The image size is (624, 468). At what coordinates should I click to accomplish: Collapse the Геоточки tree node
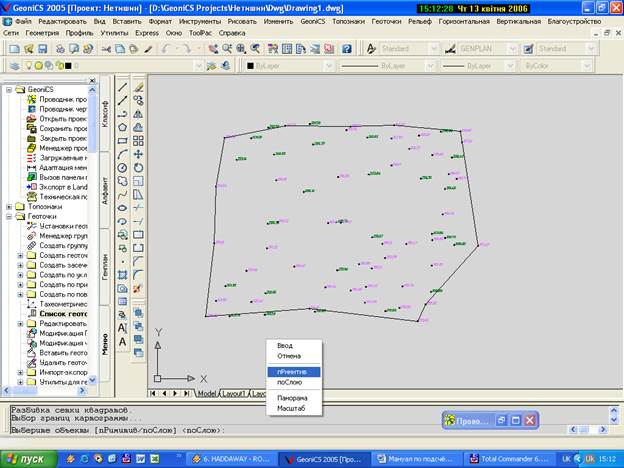click(9, 216)
